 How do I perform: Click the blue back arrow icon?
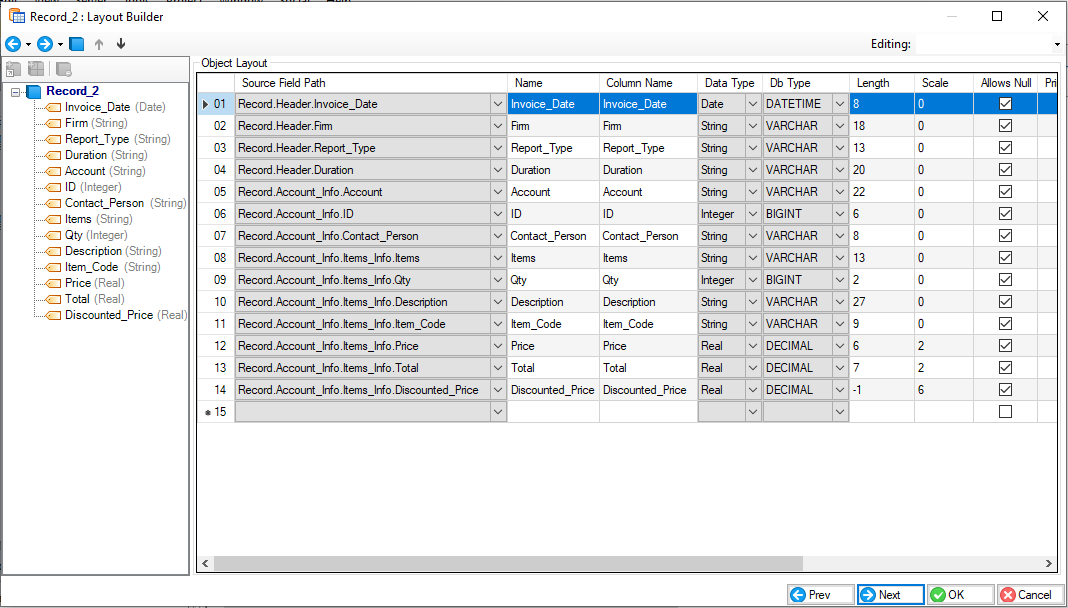(13, 44)
